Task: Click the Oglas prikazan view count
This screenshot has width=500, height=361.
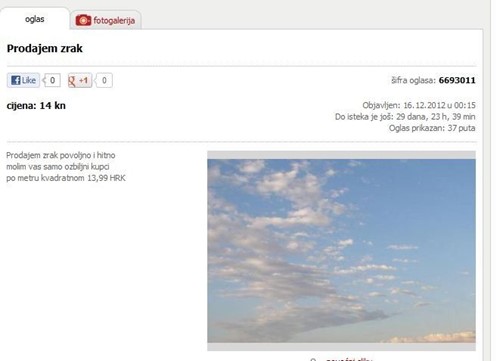Action: (x=432, y=128)
